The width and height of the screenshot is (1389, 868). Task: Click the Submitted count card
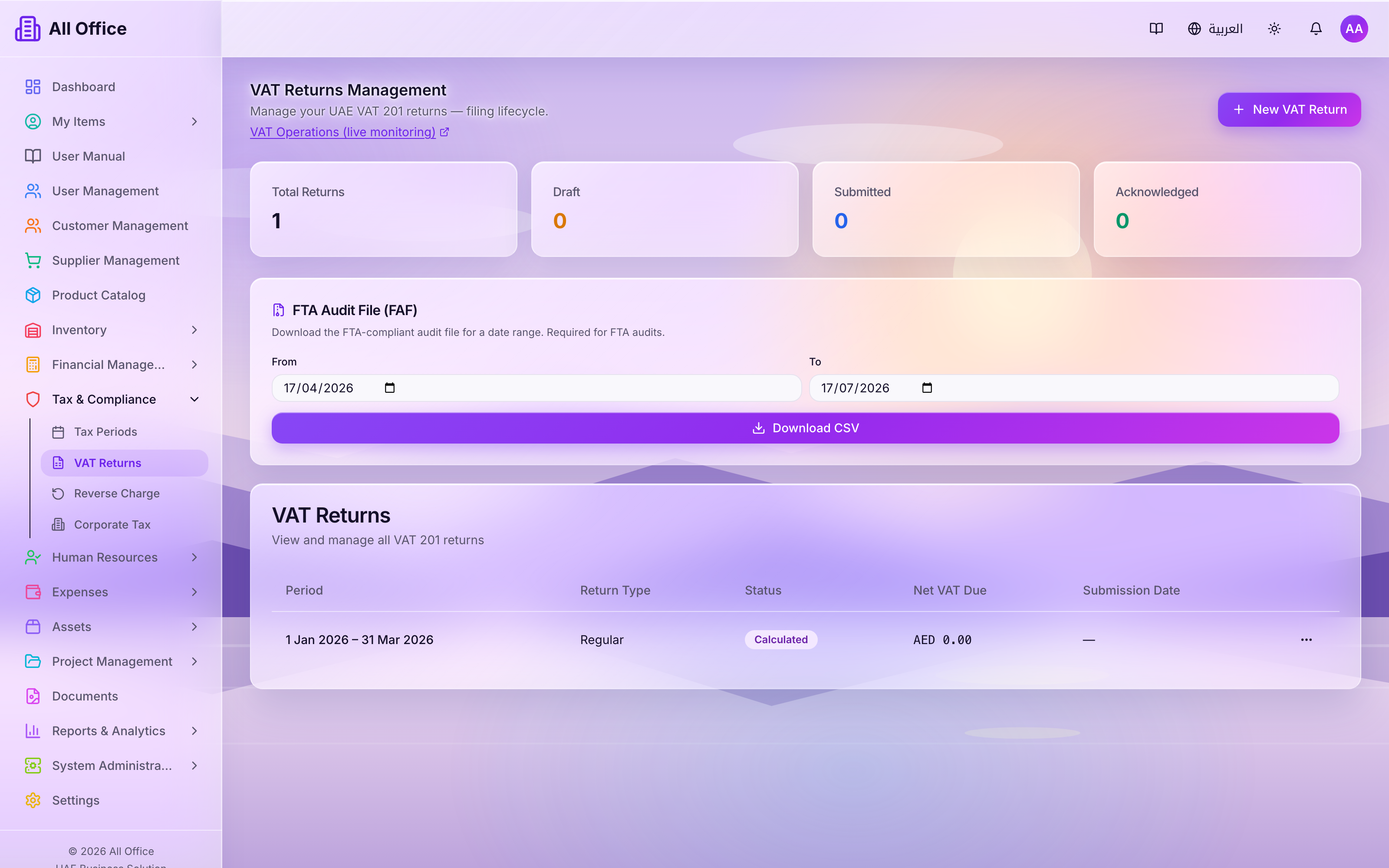[946, 210]
